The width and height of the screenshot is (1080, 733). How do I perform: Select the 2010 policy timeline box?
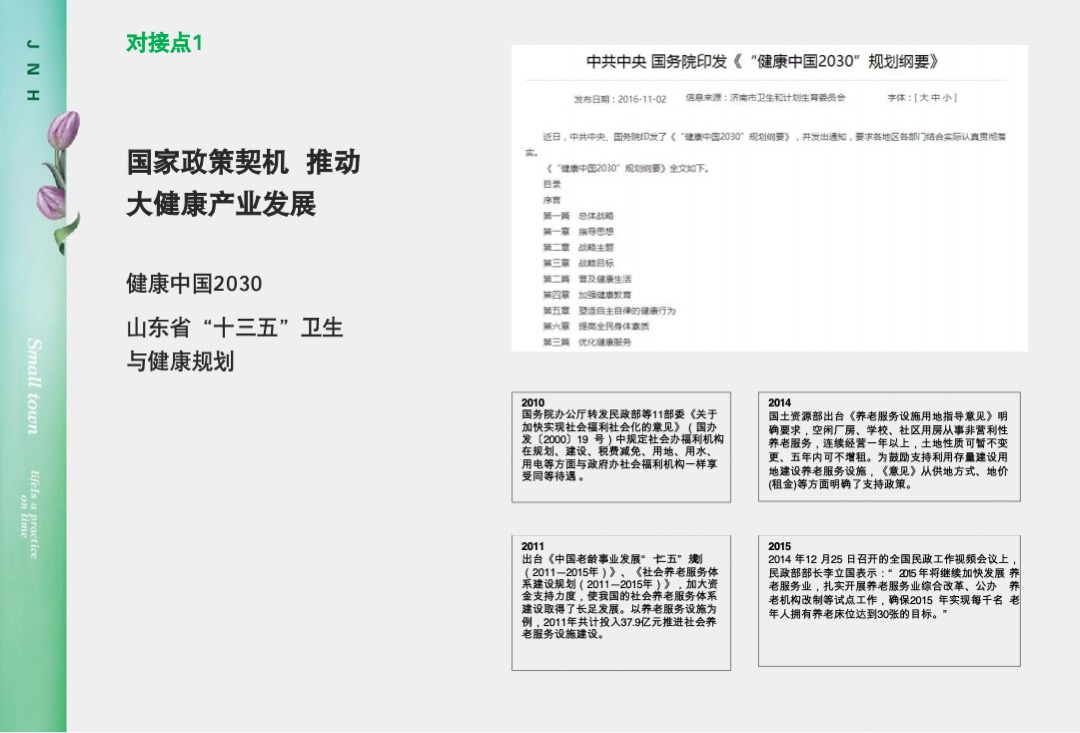(x=621, y=446)
